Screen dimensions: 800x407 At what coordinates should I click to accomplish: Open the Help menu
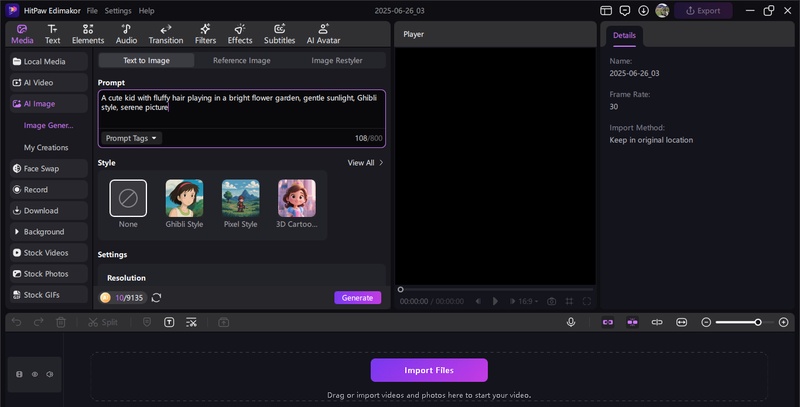146,11
